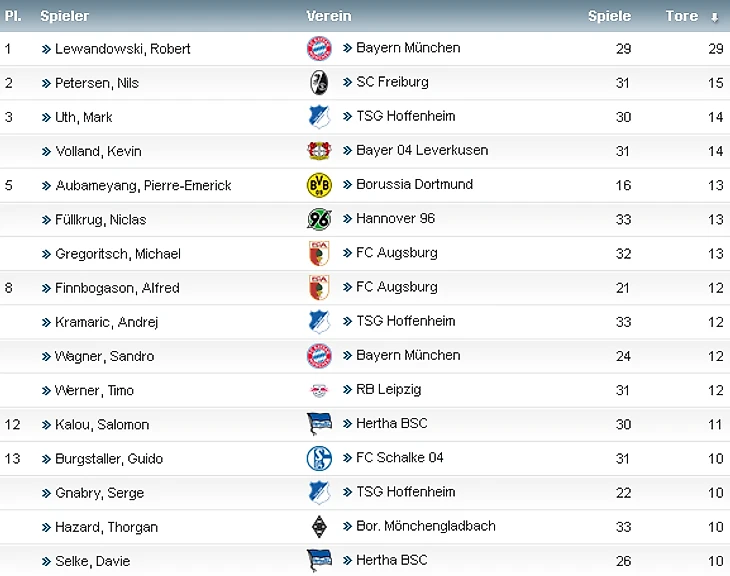Click the Spiele column header
This screenshot has height=576, width=730.
(609, 16)
